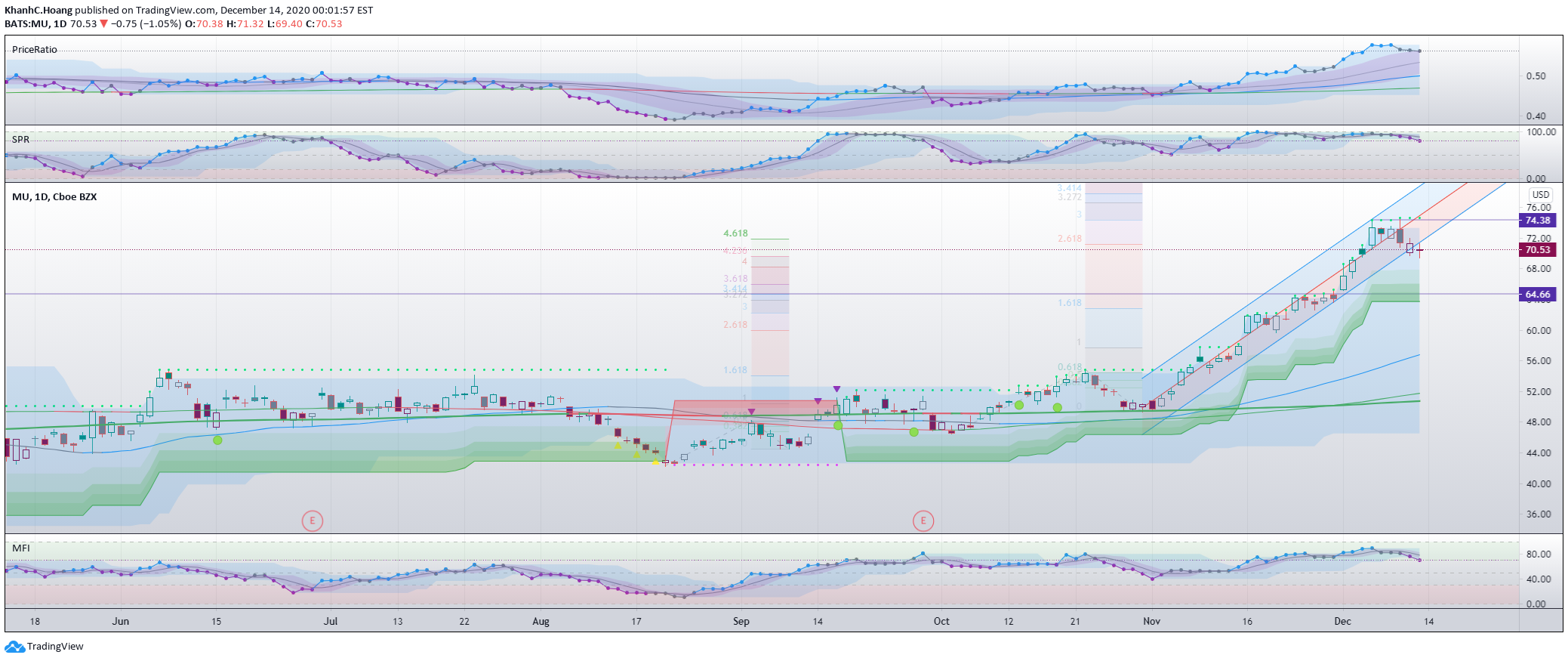Click the 74.38 purple price label
The image size is (1568, 661).
[1537, 221]
